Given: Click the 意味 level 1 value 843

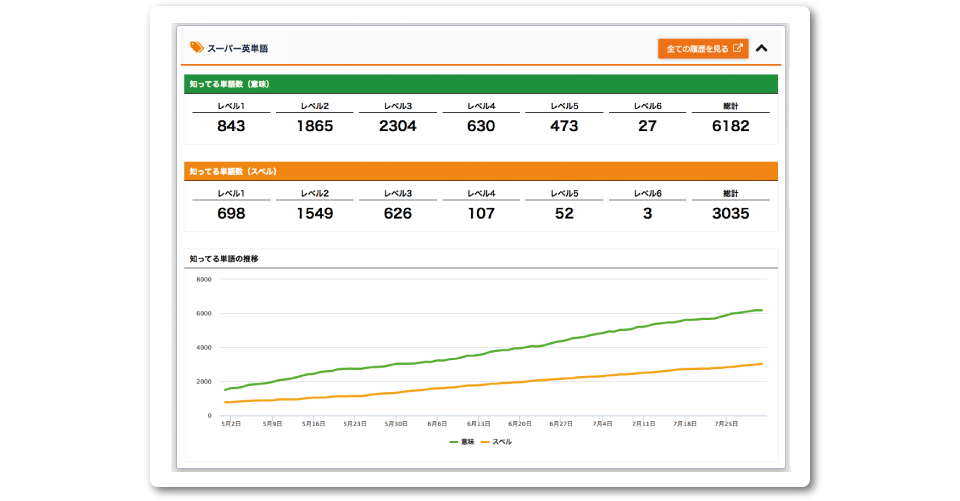Looking at the screenshot, I should coord(231,126).
